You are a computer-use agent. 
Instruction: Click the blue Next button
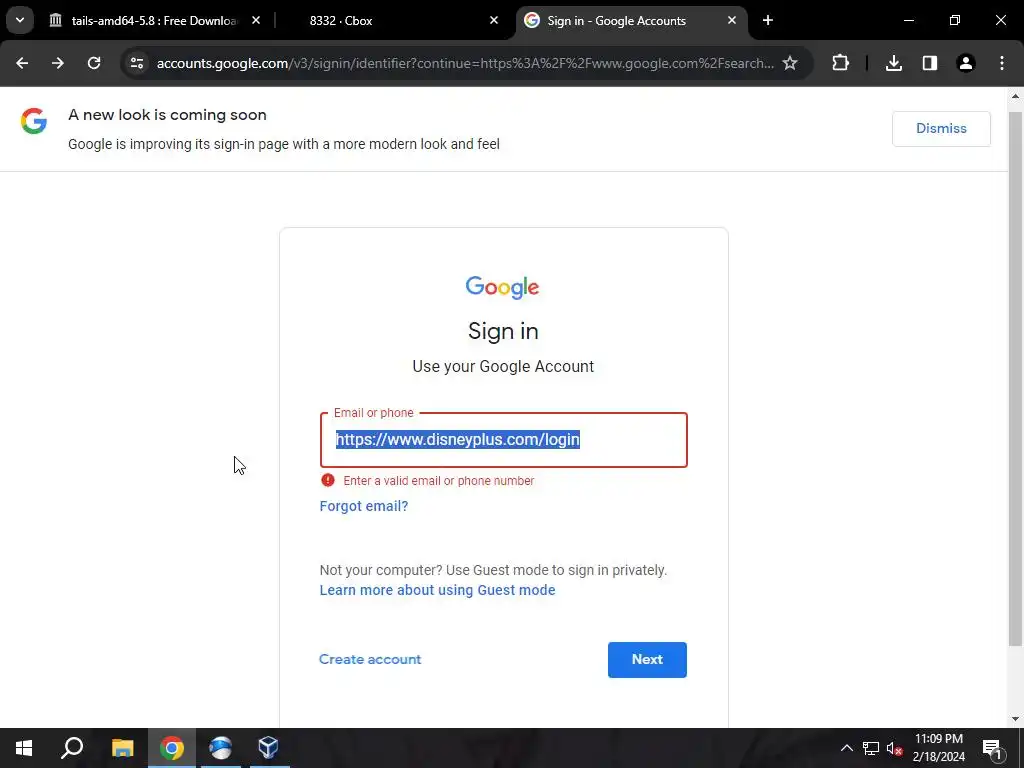[647, 660]
